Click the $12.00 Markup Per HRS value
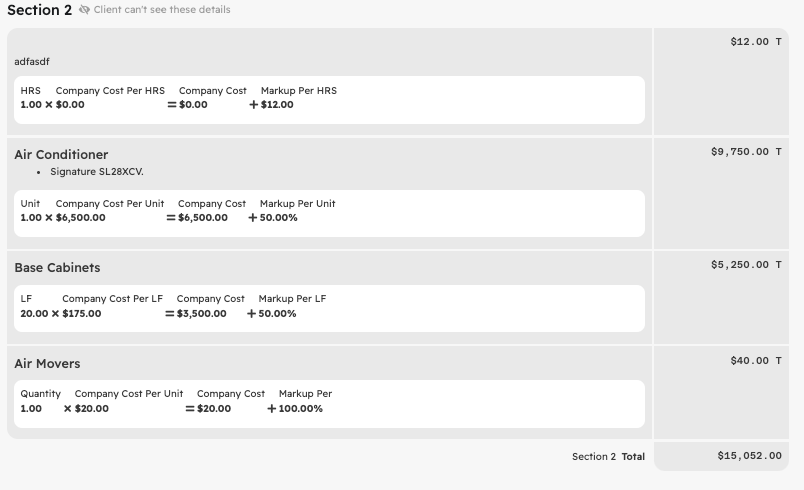This screenshot has height=490, width=804. 277,104
